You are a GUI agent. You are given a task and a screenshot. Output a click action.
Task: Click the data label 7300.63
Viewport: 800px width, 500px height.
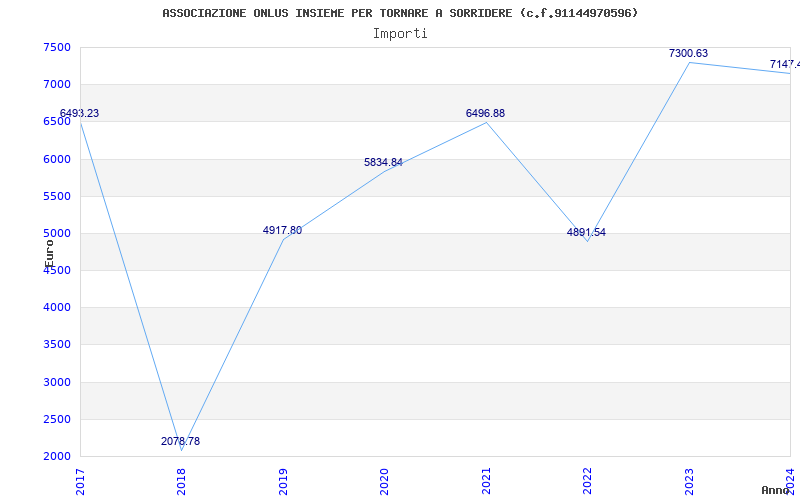click(688, 54)
